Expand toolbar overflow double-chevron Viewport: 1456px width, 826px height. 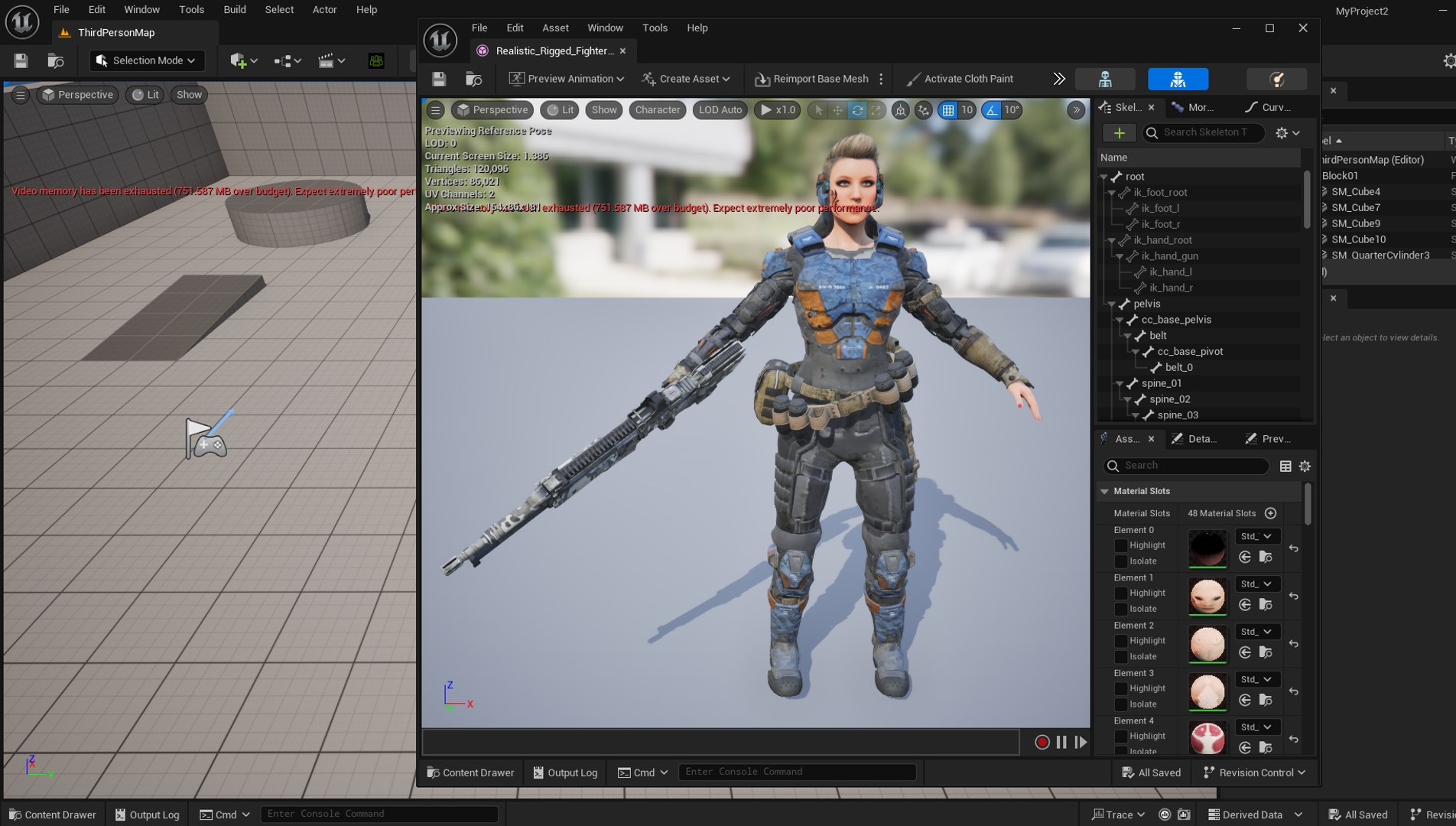coord(1058,79)
